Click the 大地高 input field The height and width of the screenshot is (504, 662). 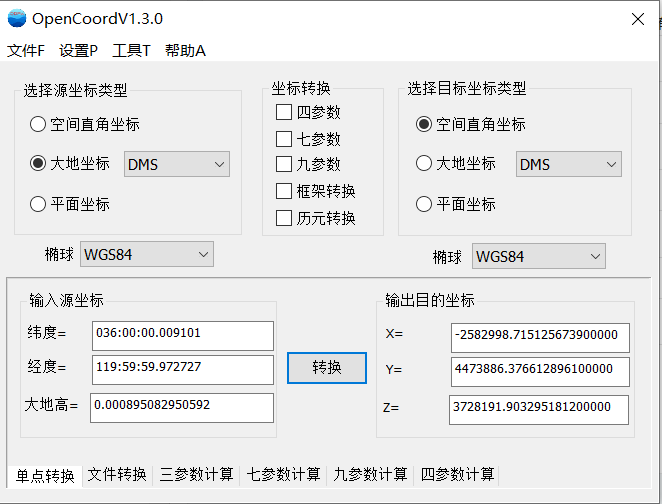[x=181, y=407]
